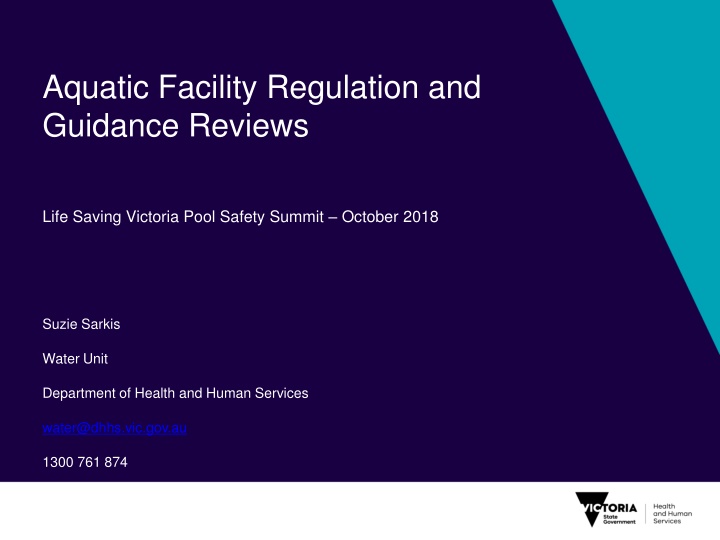The width and height of the screenshot is (720, 540).
Task: Click the 'Guidance Reviews' title line
Action: (175, 127)
